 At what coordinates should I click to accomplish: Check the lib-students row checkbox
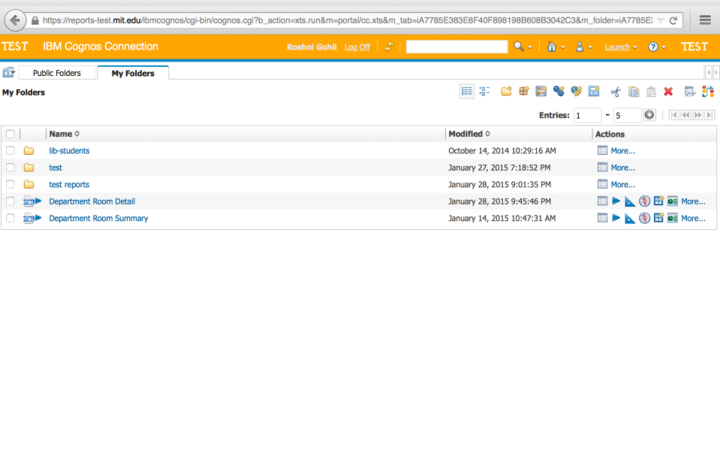pyautogui.click(x=10, y=151)
